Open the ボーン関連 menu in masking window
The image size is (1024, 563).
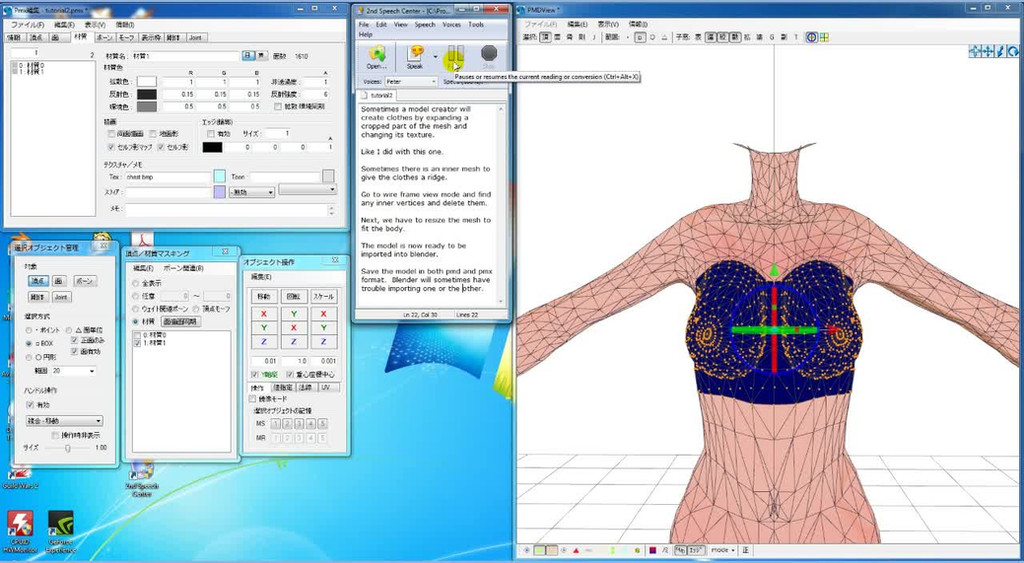pyautogui.click(x=183, y=268)
